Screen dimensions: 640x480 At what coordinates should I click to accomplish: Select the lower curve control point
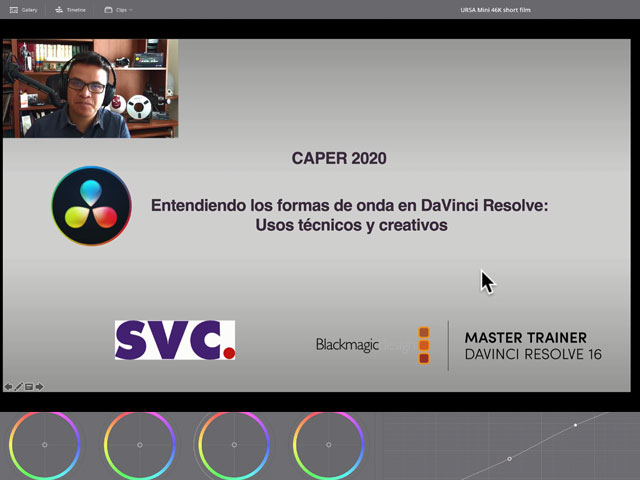[x=509, y=459]
